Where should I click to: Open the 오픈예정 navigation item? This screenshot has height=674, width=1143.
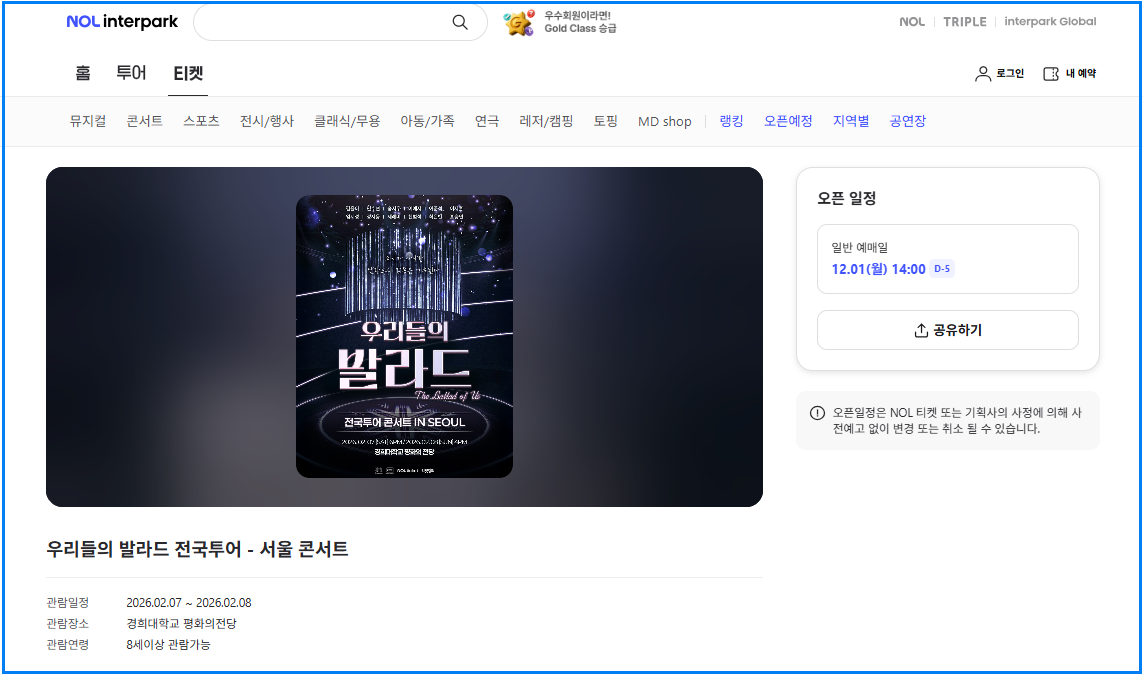click(789, 120)
